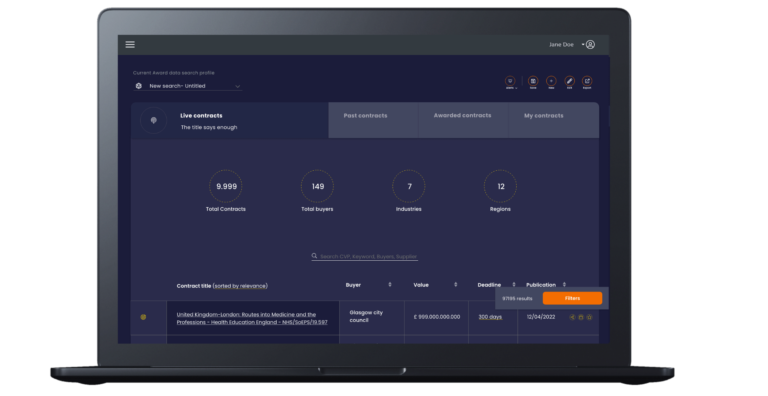This screenshot has height=396, width=768.
Task: Switch to the Awarded contracts tab
Action: [463, 120]
